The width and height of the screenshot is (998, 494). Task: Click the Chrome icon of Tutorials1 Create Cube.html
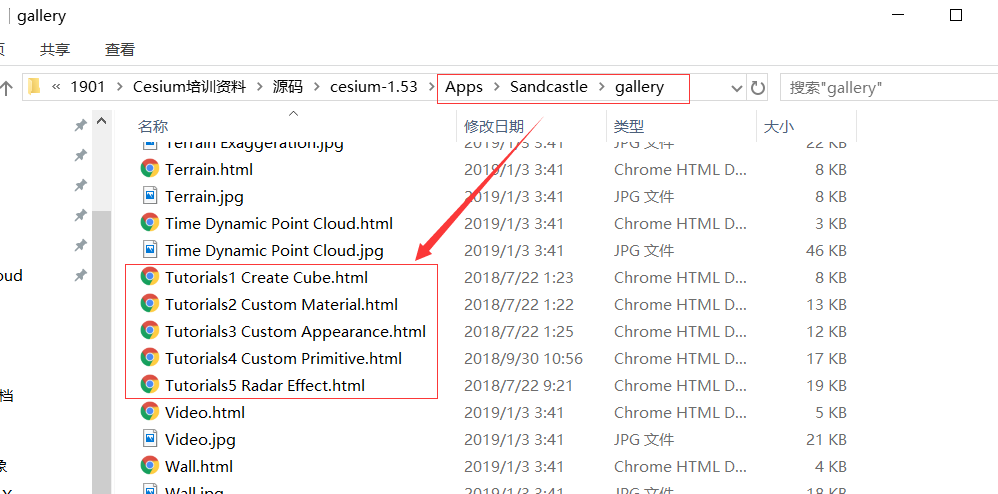click(x=150, y=277)
